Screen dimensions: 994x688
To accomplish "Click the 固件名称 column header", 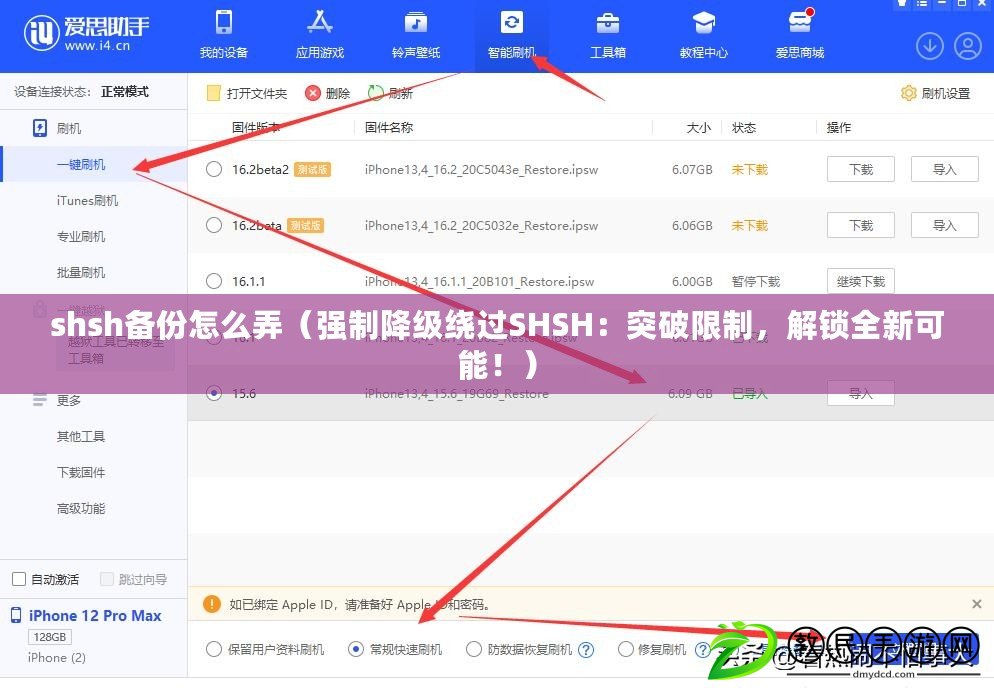I will 389,127.
